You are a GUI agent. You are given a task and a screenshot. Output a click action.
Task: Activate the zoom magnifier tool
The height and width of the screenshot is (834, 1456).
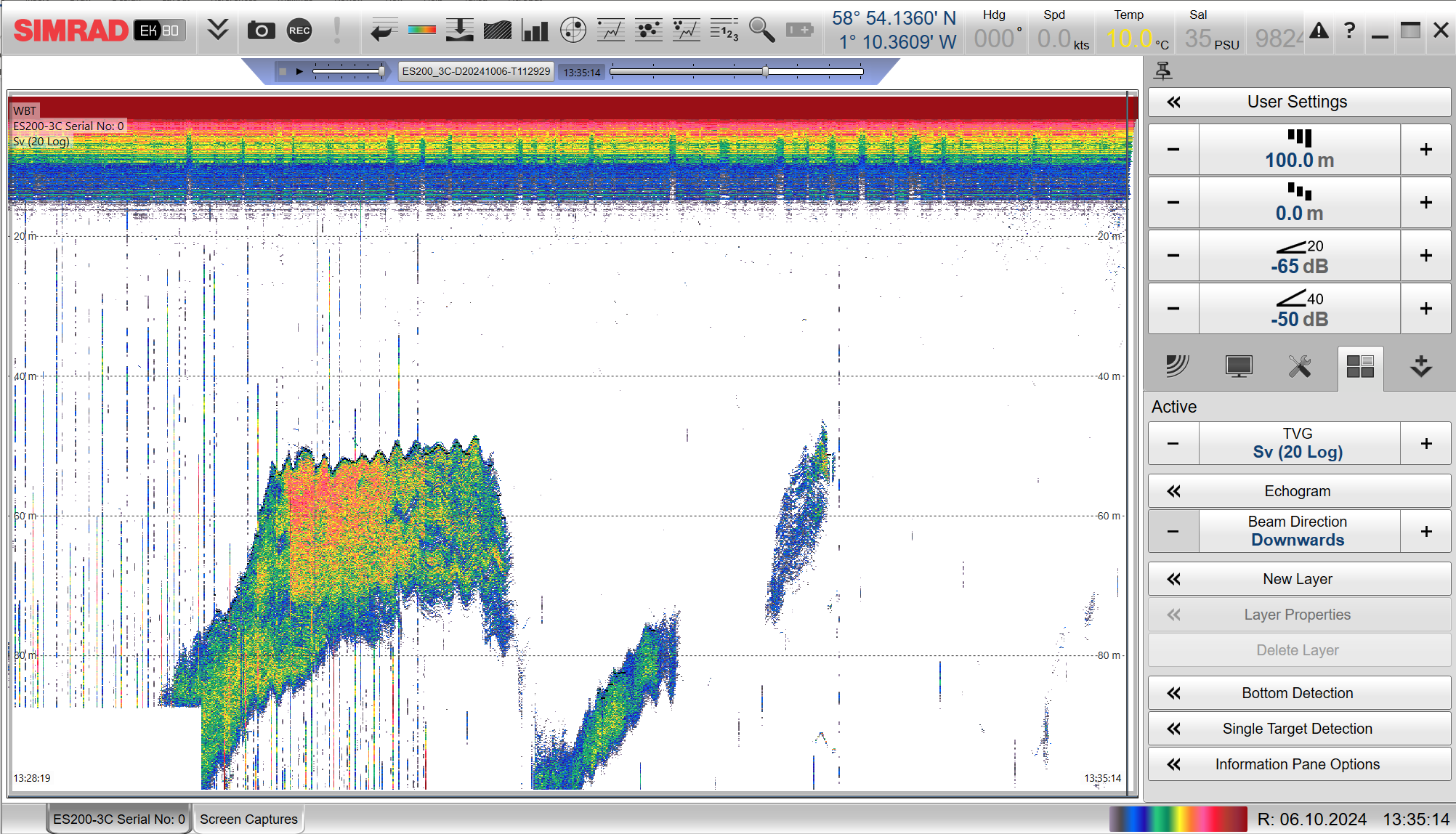pyautogui.click(x=763, y=31)
